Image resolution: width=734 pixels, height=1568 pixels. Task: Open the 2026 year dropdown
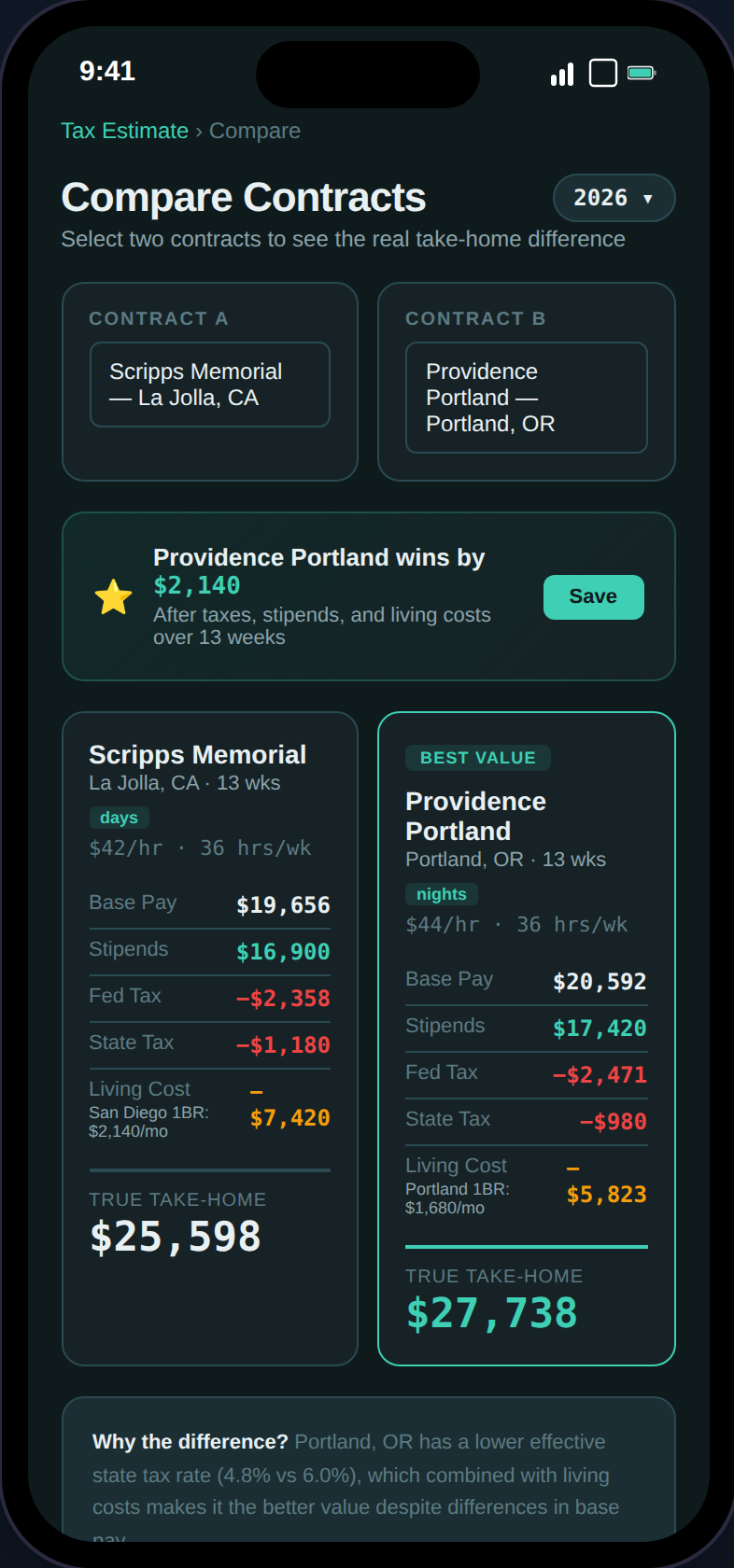pos(614,198)
